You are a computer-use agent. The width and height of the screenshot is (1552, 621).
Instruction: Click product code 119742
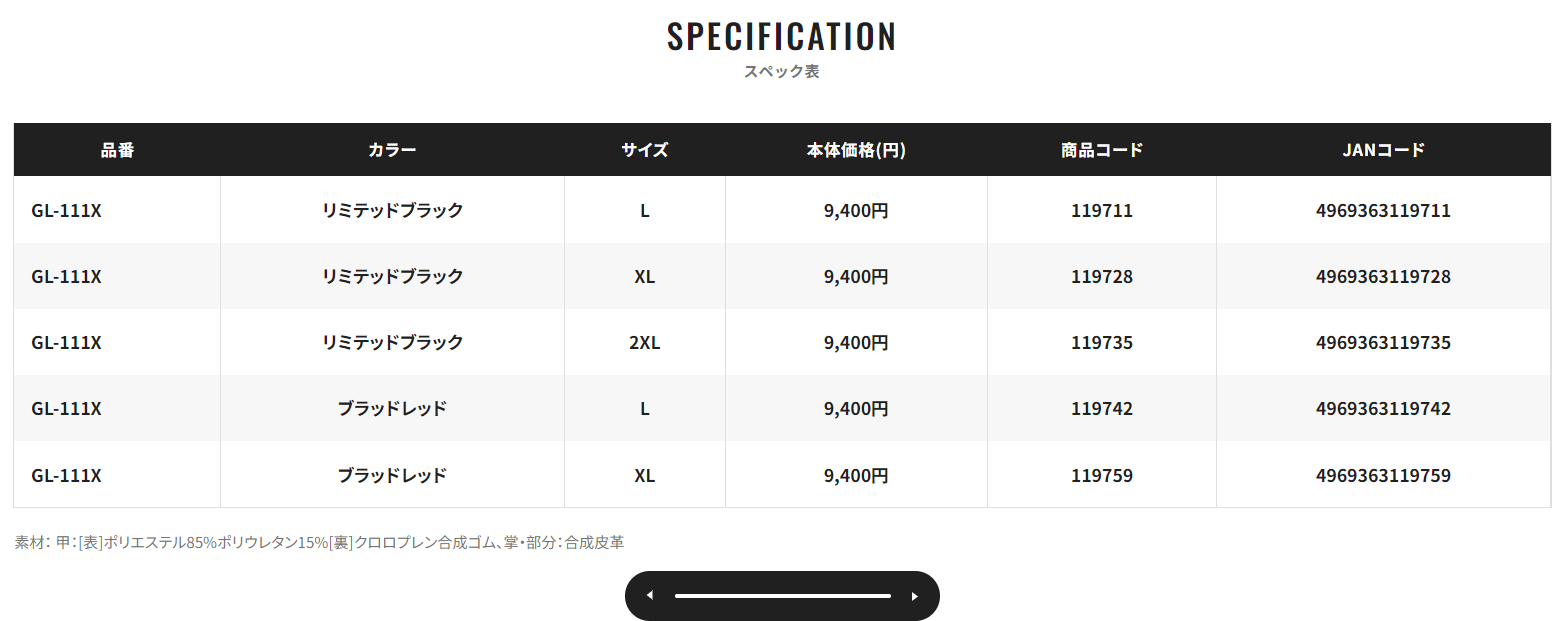(1102, 409)
